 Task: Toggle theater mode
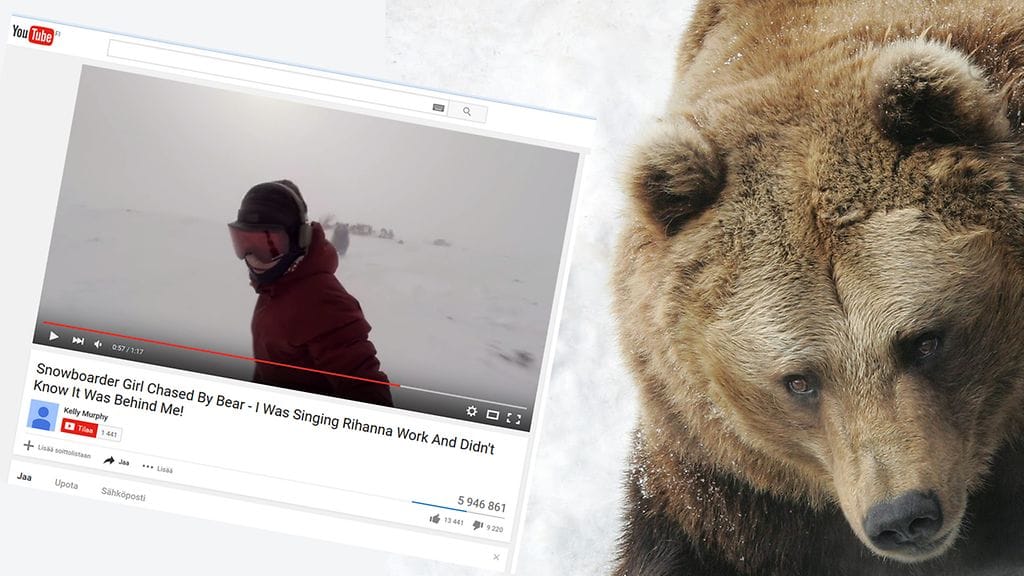pos(492,415)
